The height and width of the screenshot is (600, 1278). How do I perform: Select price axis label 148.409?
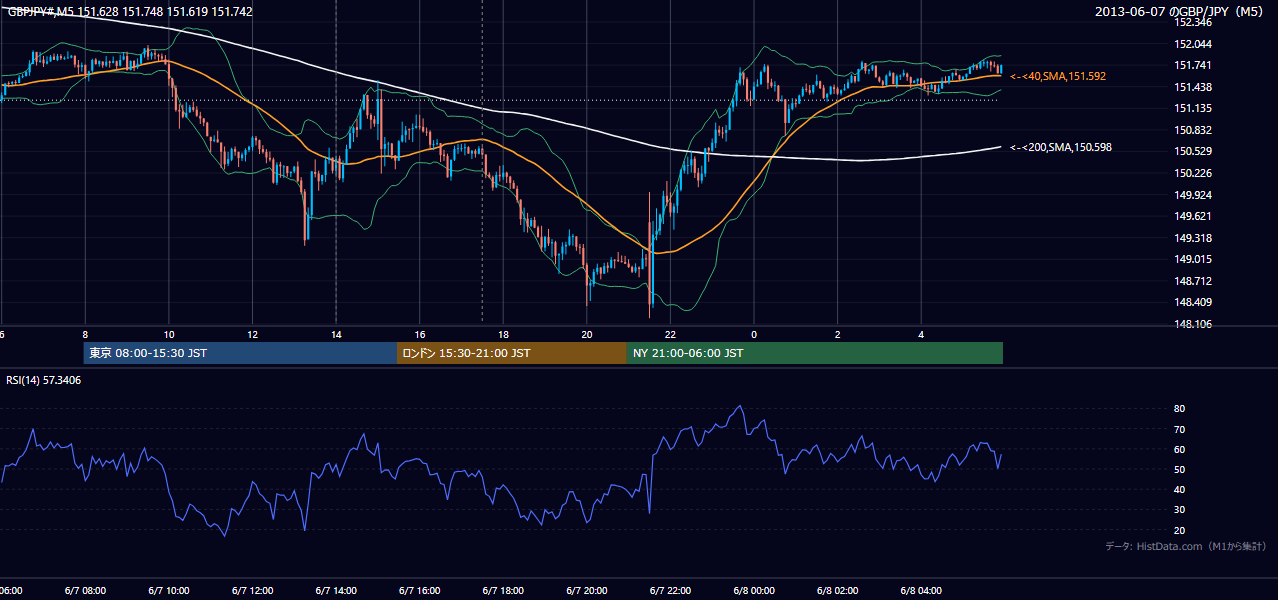point(1192,302)
